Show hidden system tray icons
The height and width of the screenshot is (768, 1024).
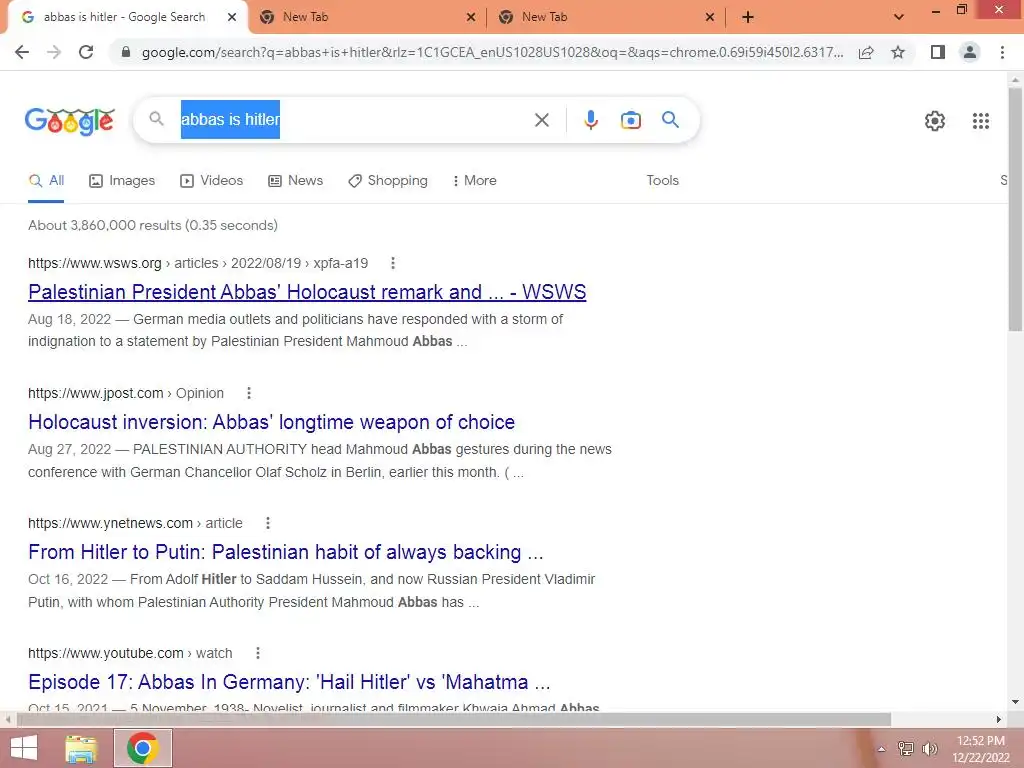[x=881, y=749]
